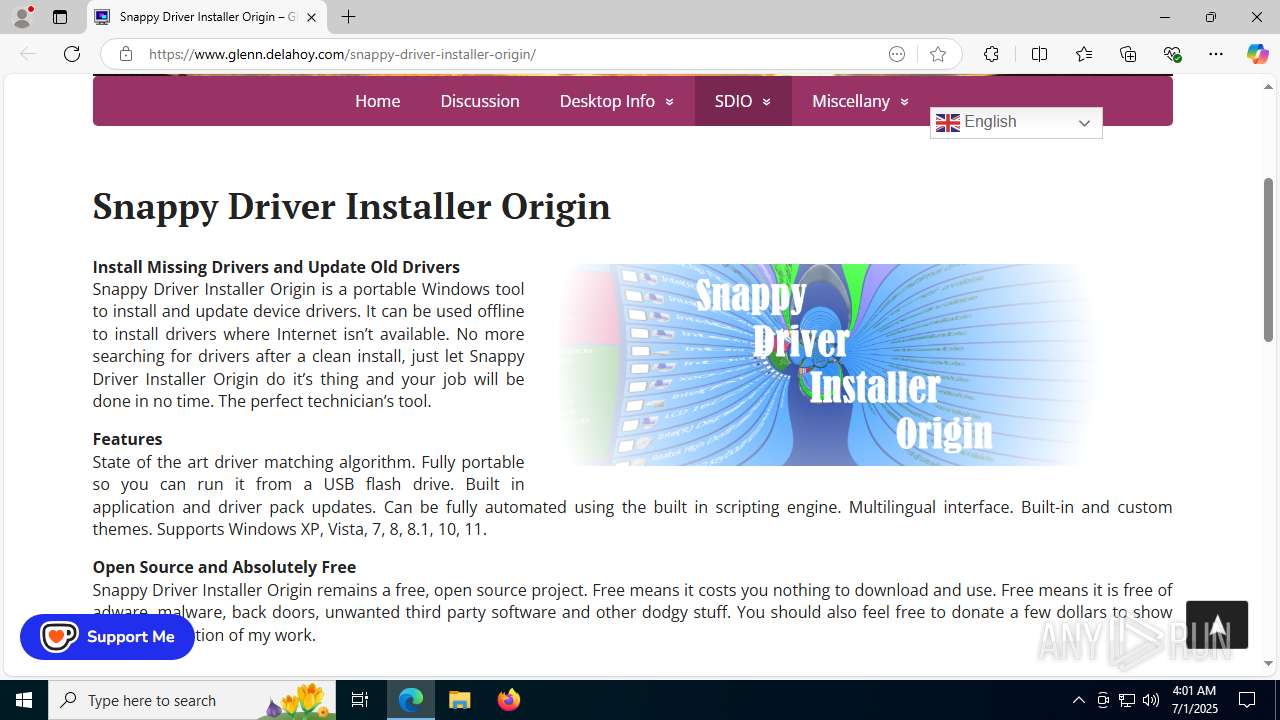Open the notification center icon
Screen dimensions: 1280x720
click(1247, 700)
